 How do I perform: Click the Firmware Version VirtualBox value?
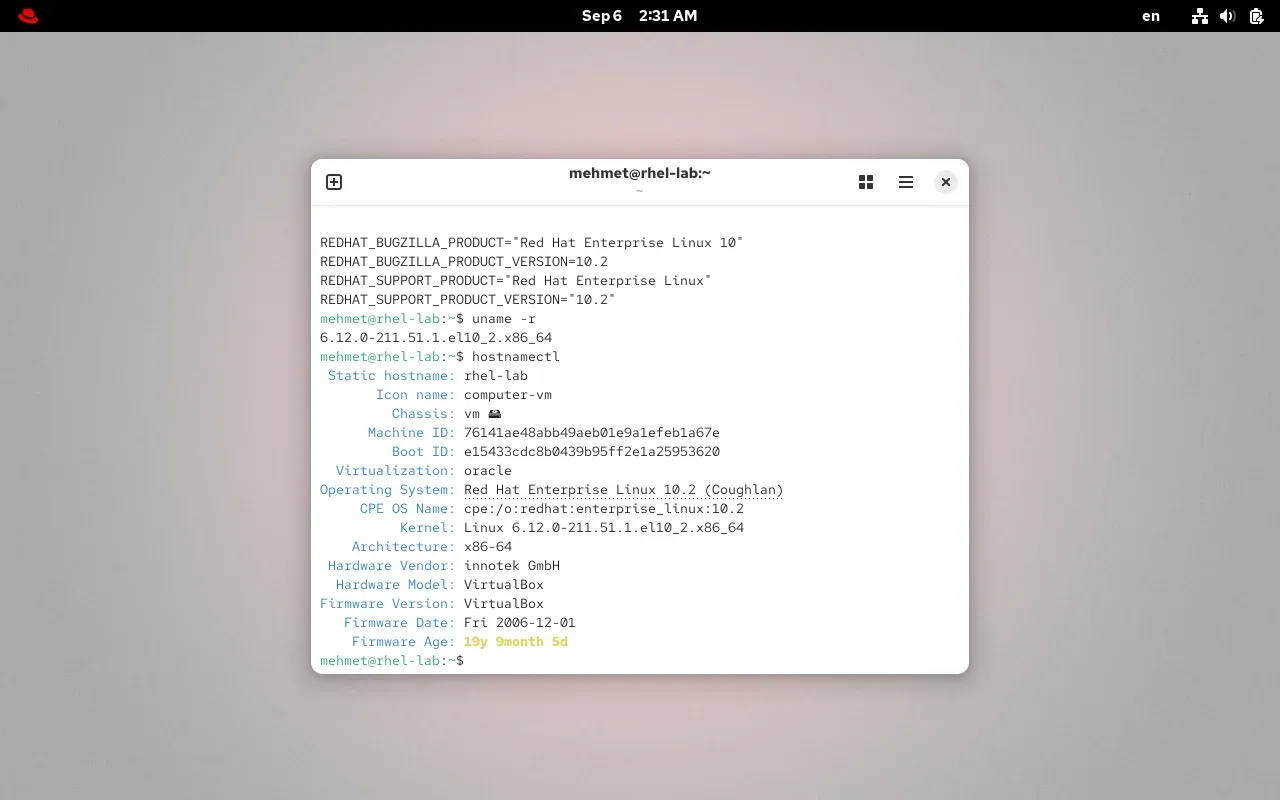pos(504,604)
